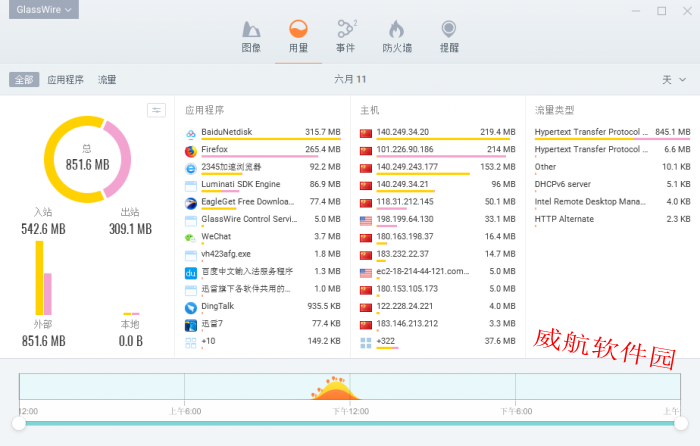700x446 pixels.
Task: Open the Graph (图像) tab icon
Action: click(x=251, y=29)
